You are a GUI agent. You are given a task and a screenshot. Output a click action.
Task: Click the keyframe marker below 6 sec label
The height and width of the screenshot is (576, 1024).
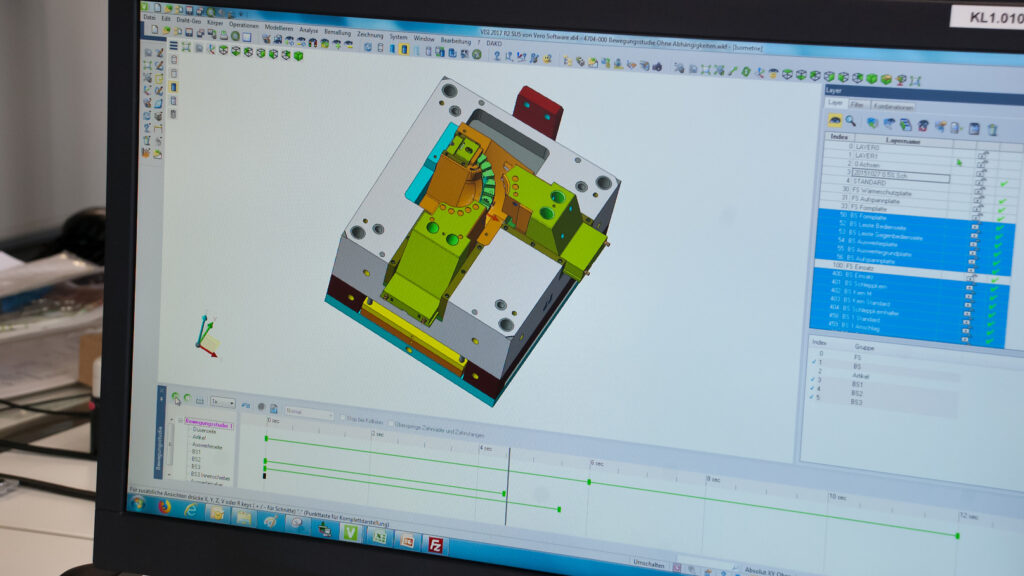(589, 482)
